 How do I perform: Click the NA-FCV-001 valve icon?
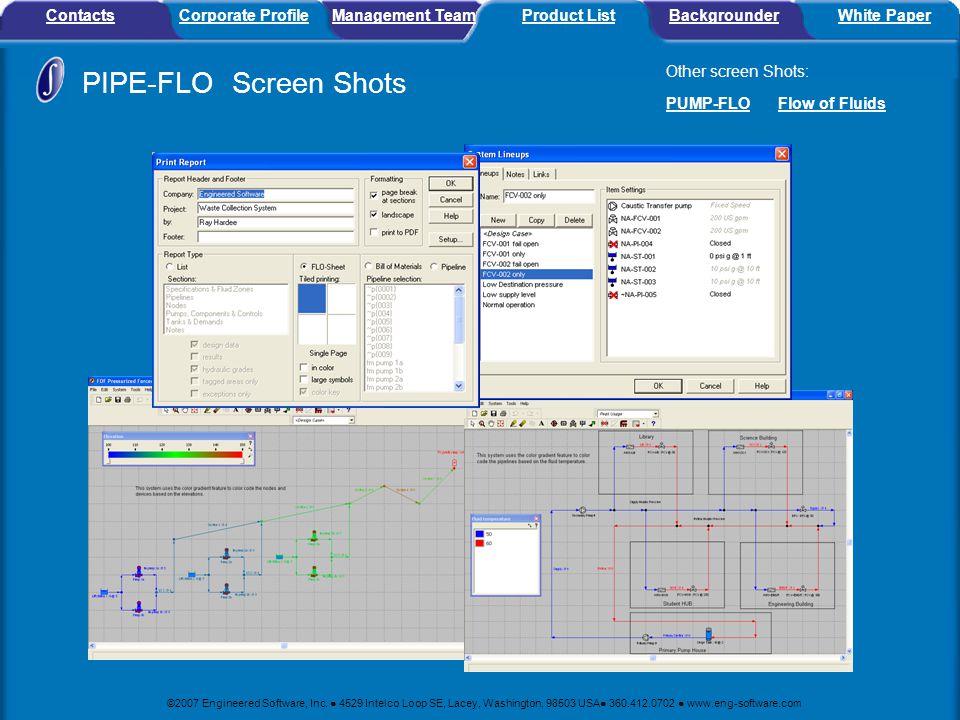tap(612, 219)
